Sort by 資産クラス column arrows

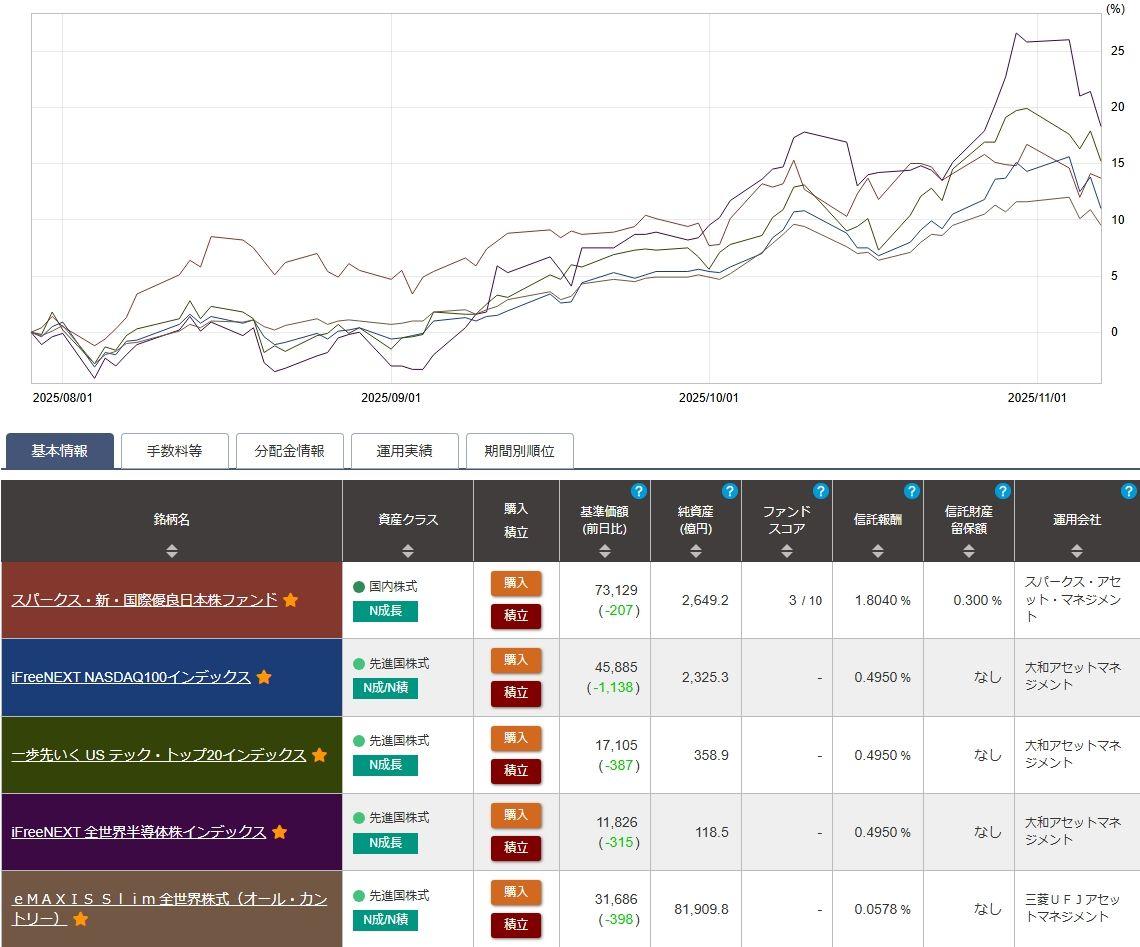[407, 550]
